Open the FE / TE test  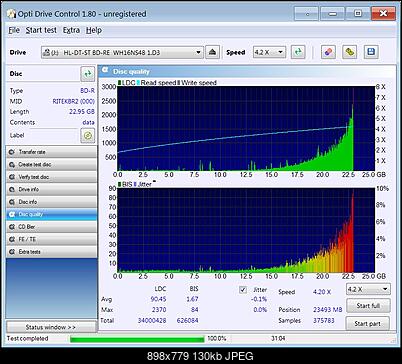coord(51,239)
